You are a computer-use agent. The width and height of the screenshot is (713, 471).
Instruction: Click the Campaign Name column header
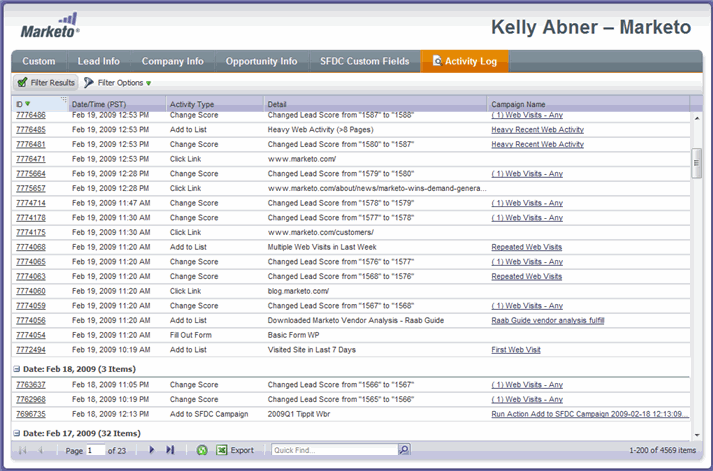pyautogui.click(x=588, y=104)
